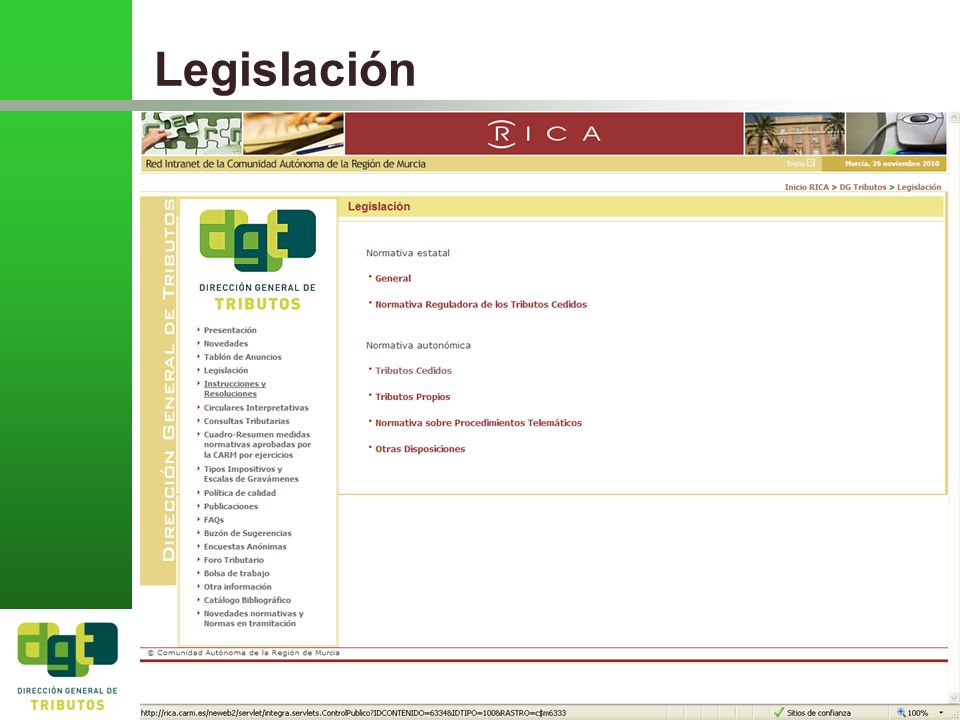Open Normativa sobre Procedimientos Telemáticos link

tap(478, 423)
